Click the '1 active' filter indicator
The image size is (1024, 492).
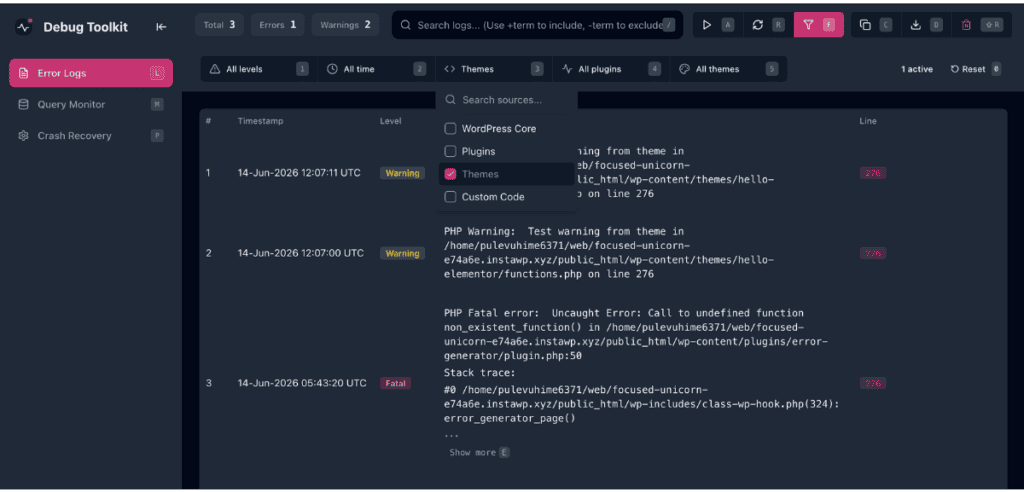point(917,69)
